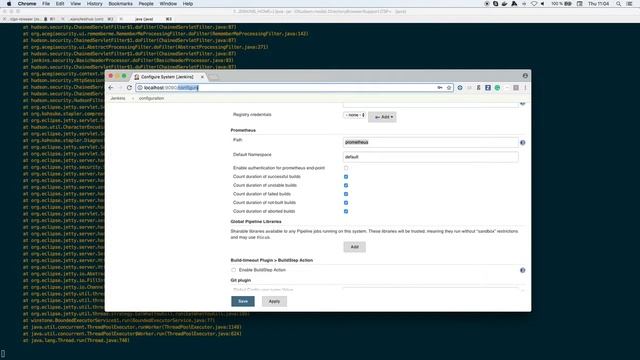Open the History menu
Screen dimensions: 640x360
[x=94, y=4]
